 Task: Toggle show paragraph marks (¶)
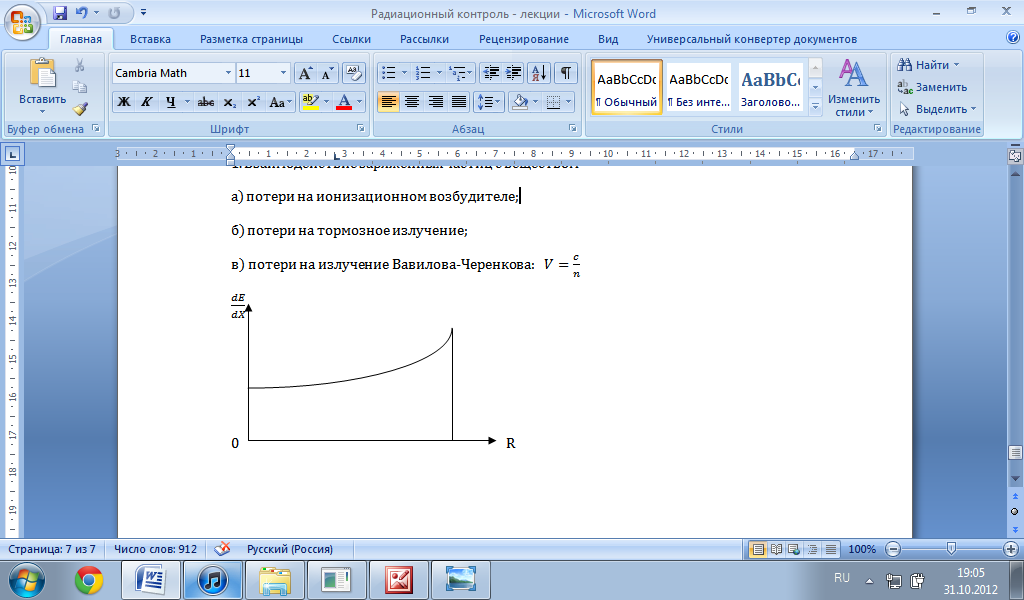point(566,72)
